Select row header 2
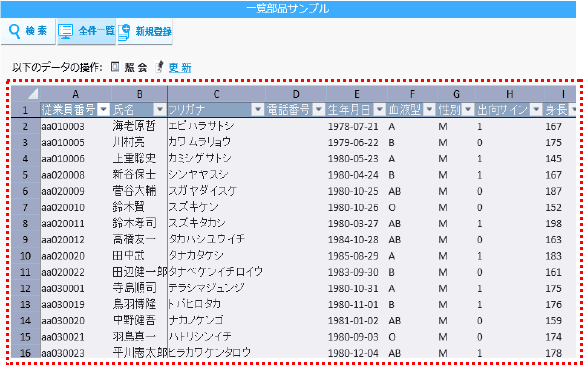This screenshot has height=365, width=583. coord(25,126)
